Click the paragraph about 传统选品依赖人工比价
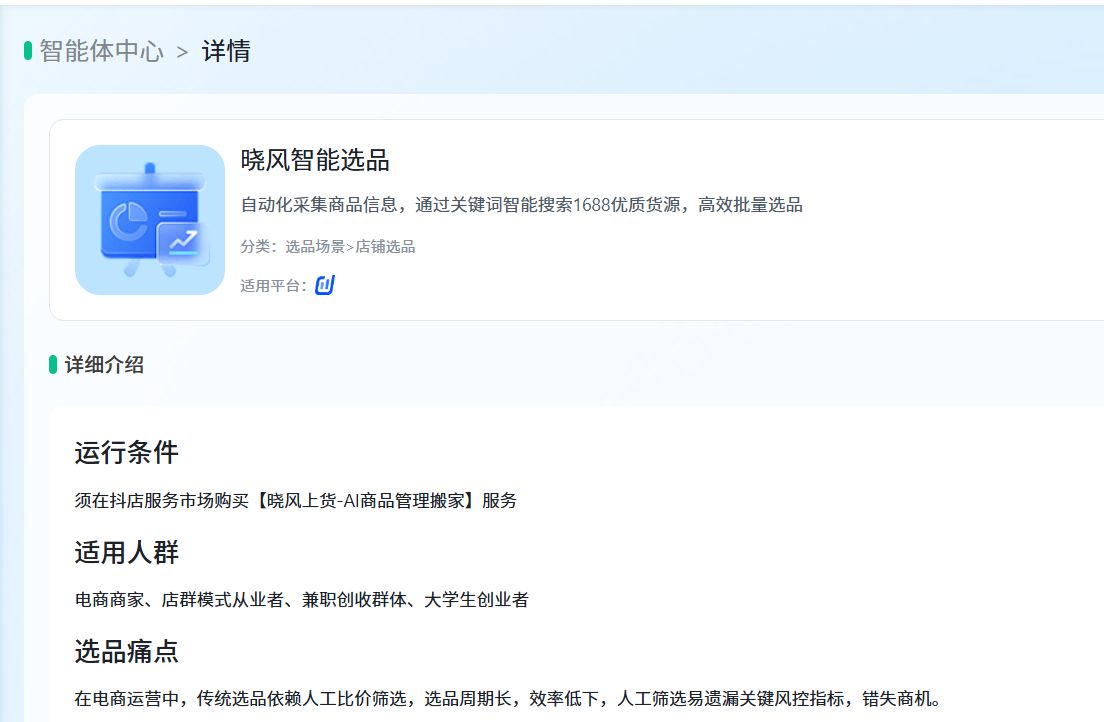Image resolution: width=1104 pixels, height=722 pixels. [508, 699]
